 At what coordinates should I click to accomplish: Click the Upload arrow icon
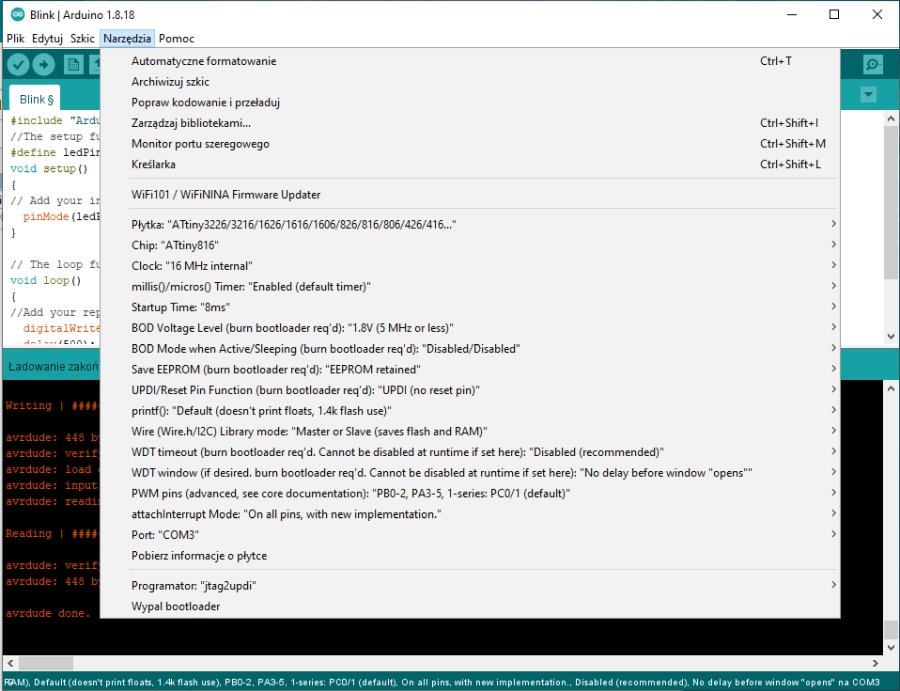[44, 64]
